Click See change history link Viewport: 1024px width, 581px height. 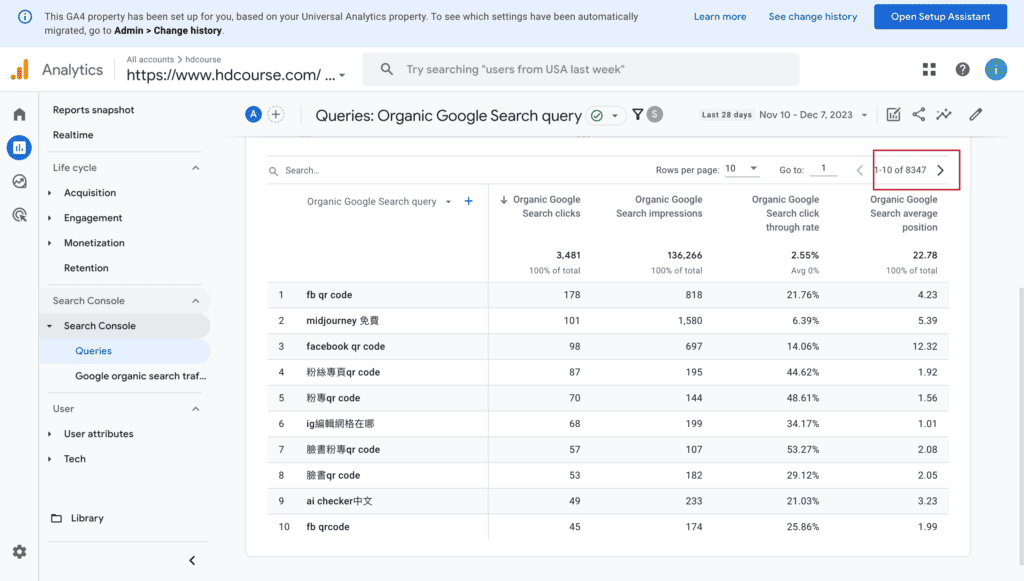(812, 17)
